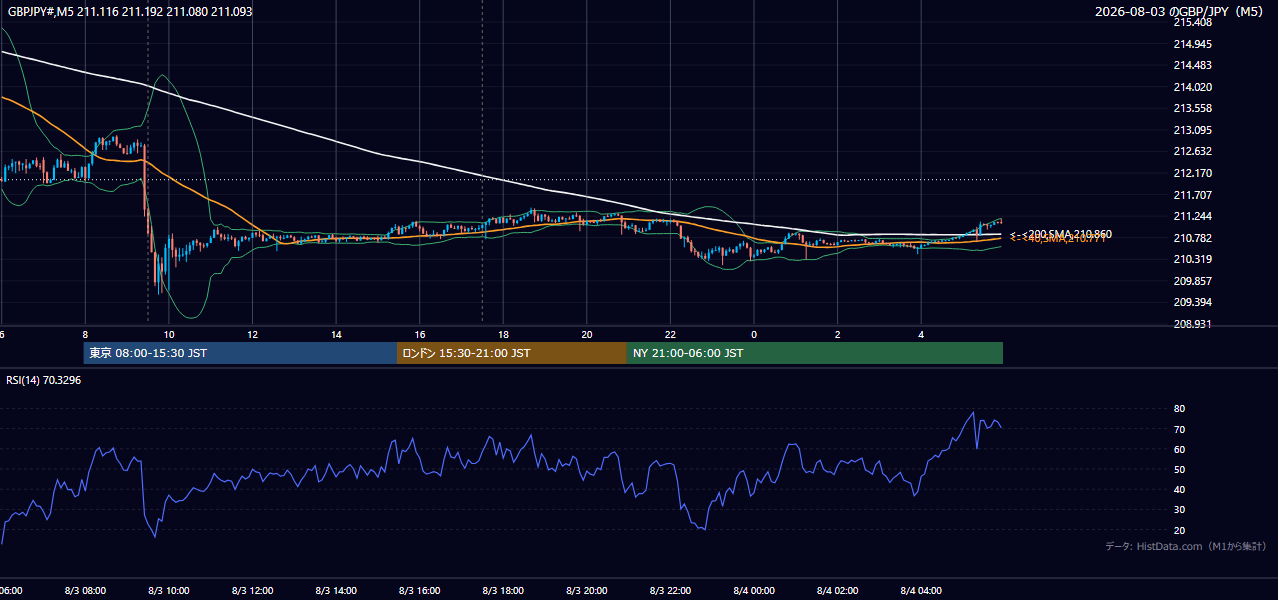Click RSI scale value 20

(1180, 530)
